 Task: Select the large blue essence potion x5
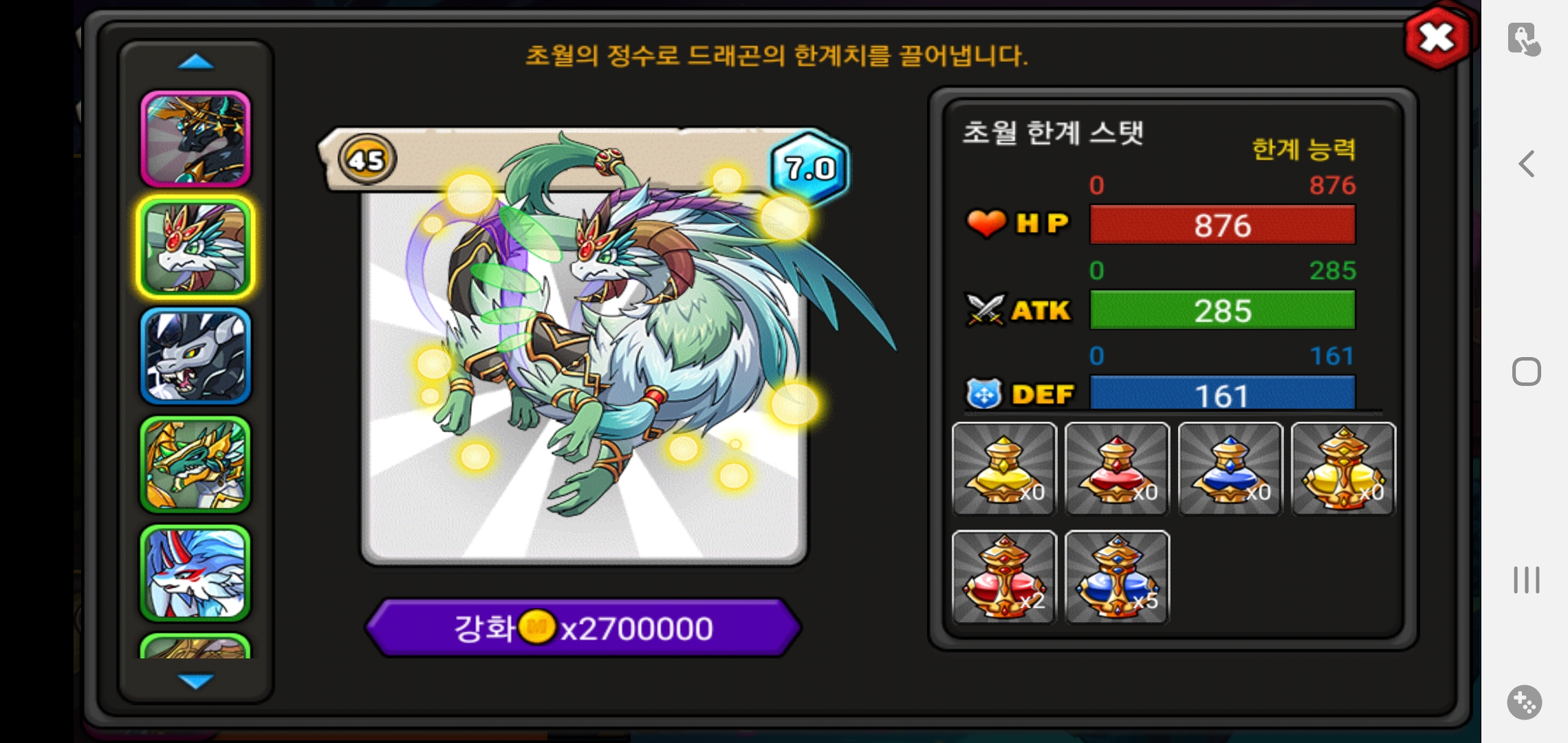[1117, 577]
